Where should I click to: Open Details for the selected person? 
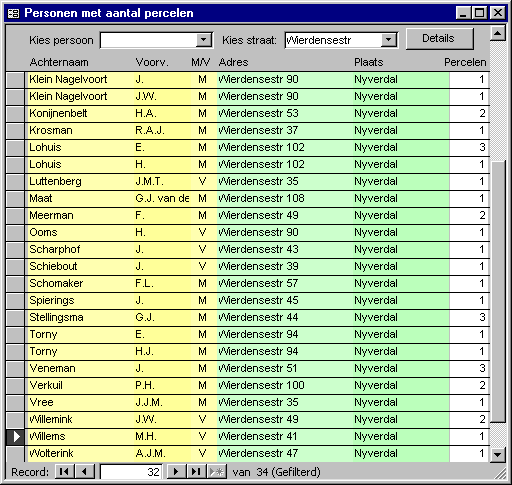point(439,39)
